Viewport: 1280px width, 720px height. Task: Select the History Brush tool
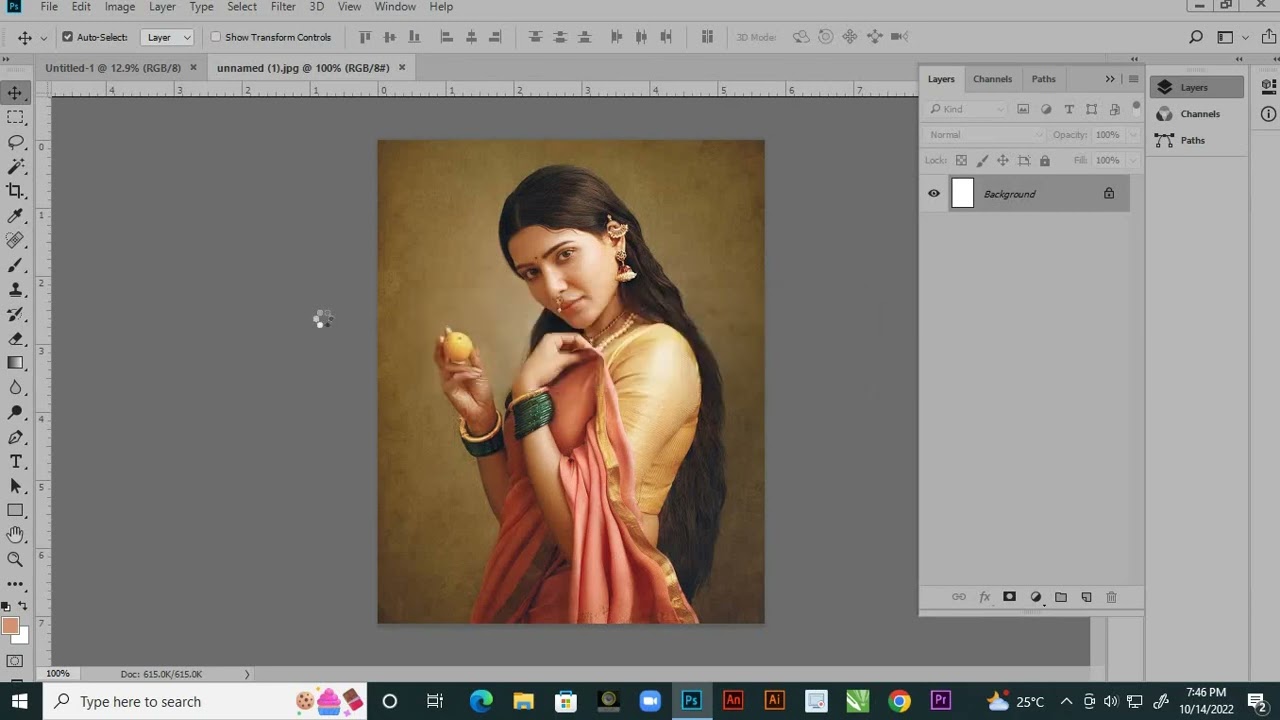tap(15, 314)
